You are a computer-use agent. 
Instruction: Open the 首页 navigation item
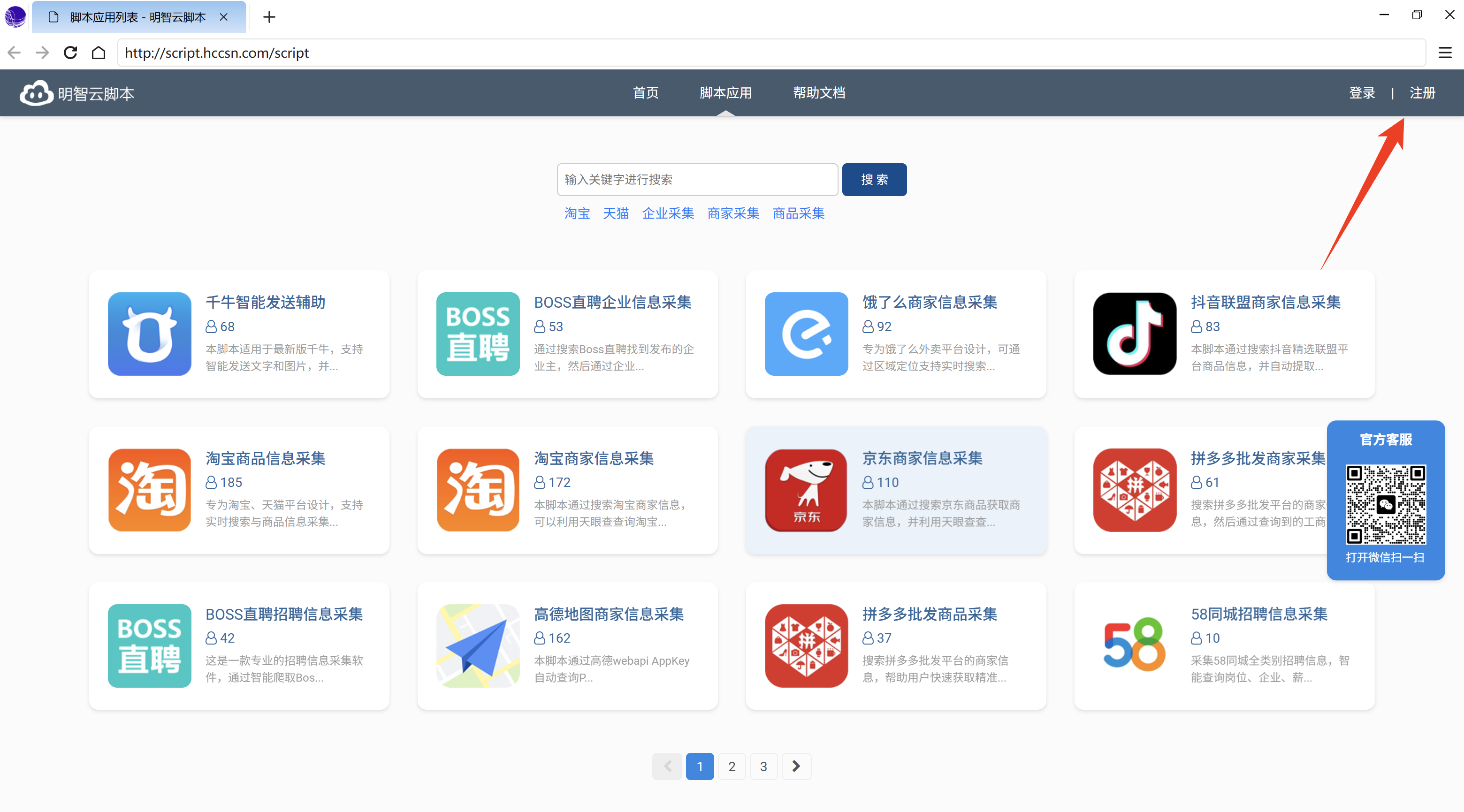[x=646, y=92]
